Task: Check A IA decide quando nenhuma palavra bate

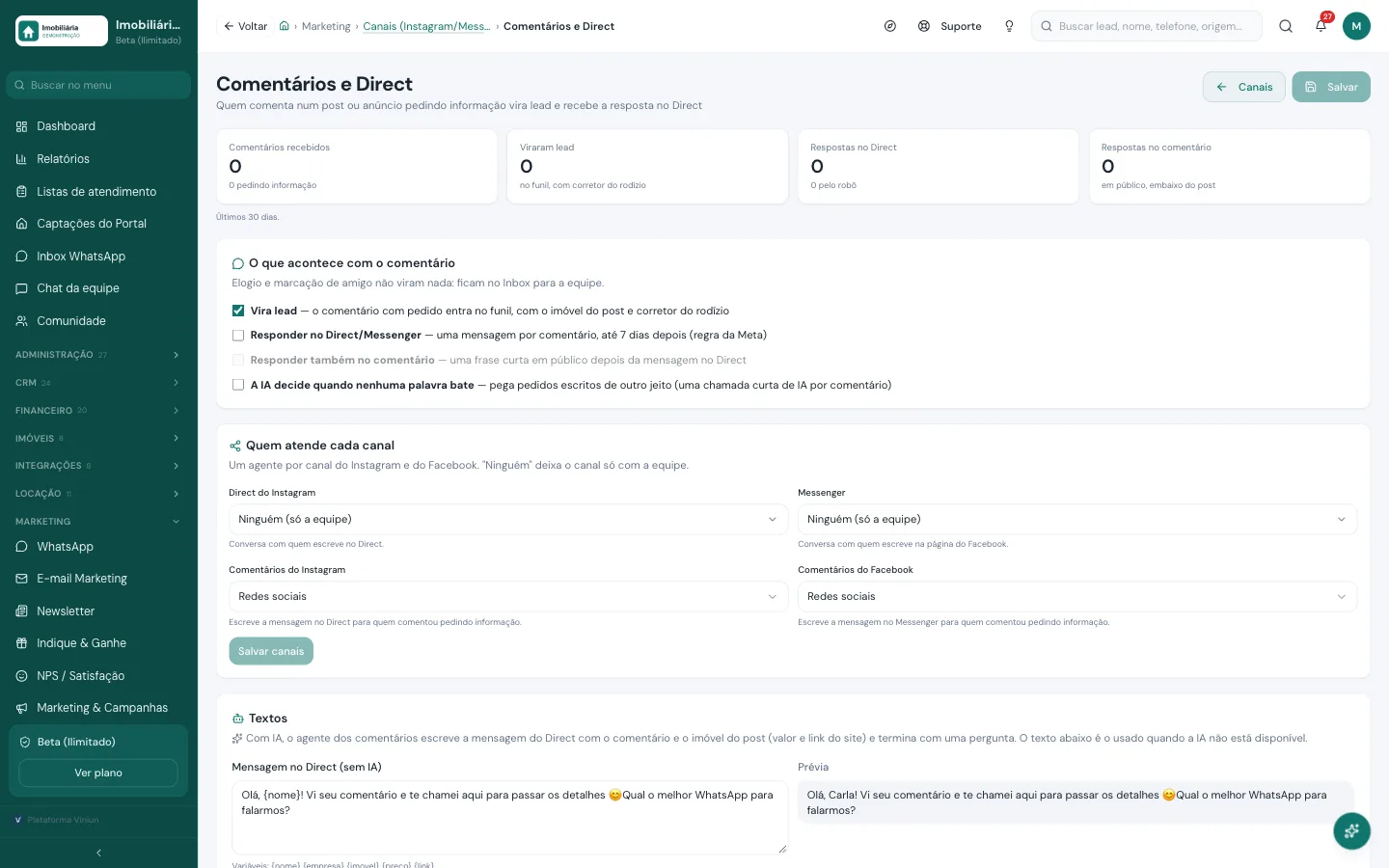Action: 238,385
